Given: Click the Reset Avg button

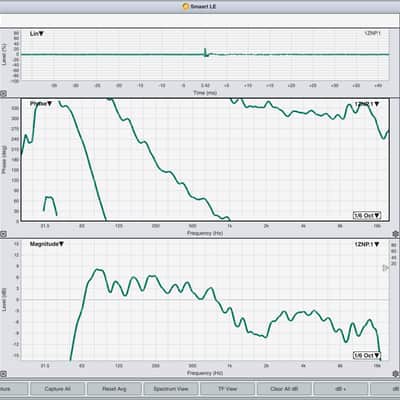Looking at the screenshot, I should point(114,389).
